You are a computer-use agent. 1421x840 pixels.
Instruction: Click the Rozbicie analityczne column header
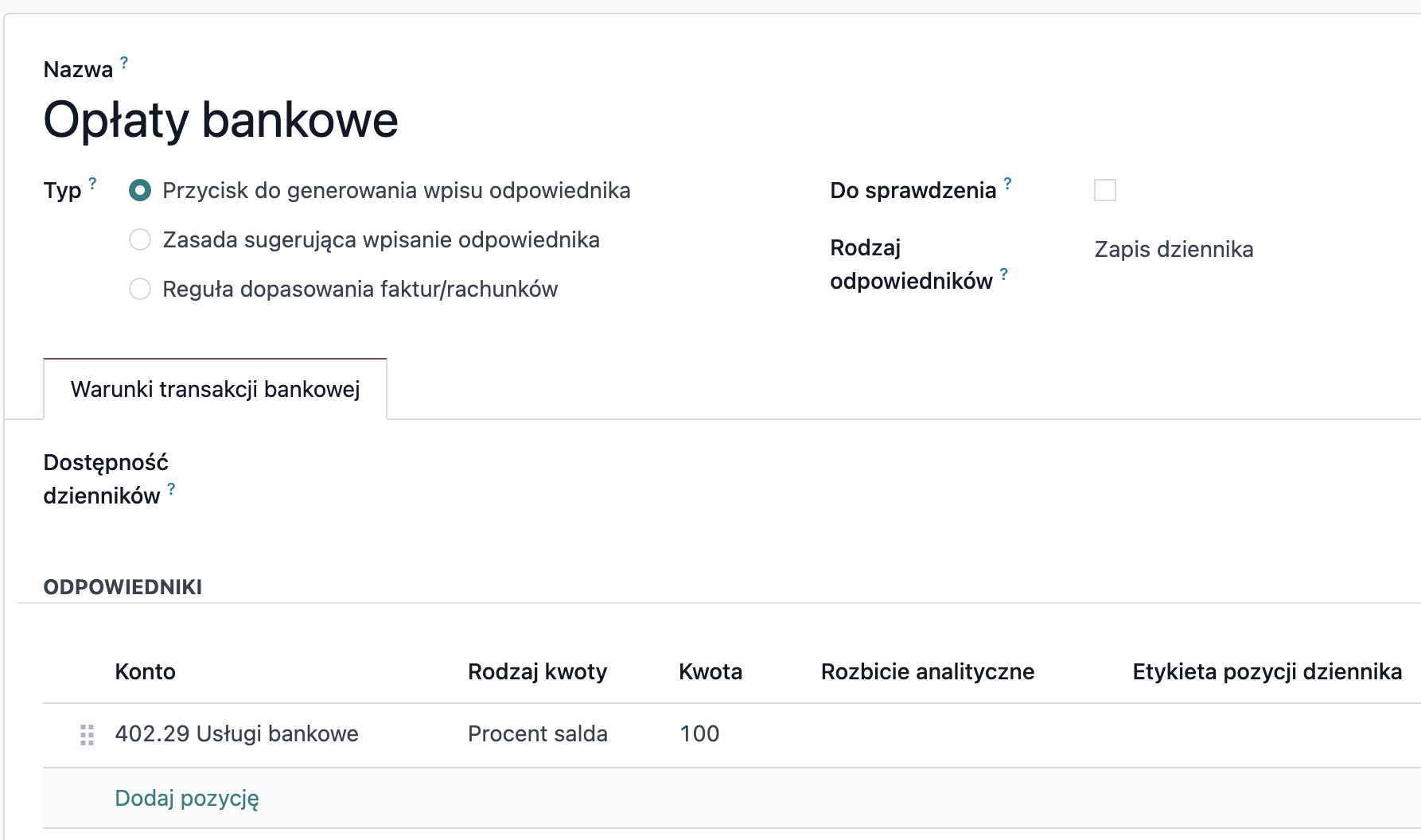click(x=927, y=672)
